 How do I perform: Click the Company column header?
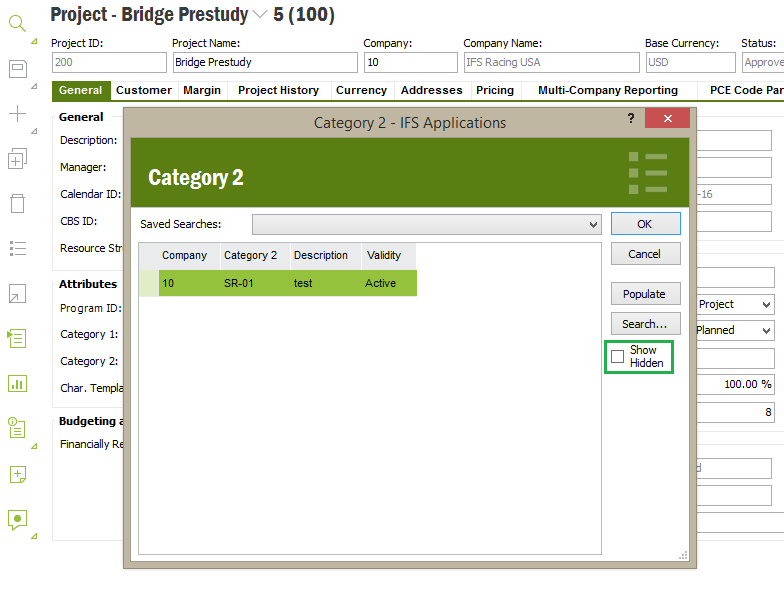tap(190, 256)
